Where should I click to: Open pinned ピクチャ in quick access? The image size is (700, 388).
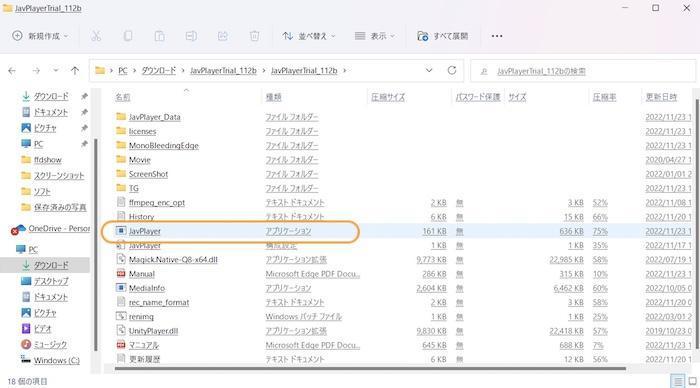(x=45, y=128)
